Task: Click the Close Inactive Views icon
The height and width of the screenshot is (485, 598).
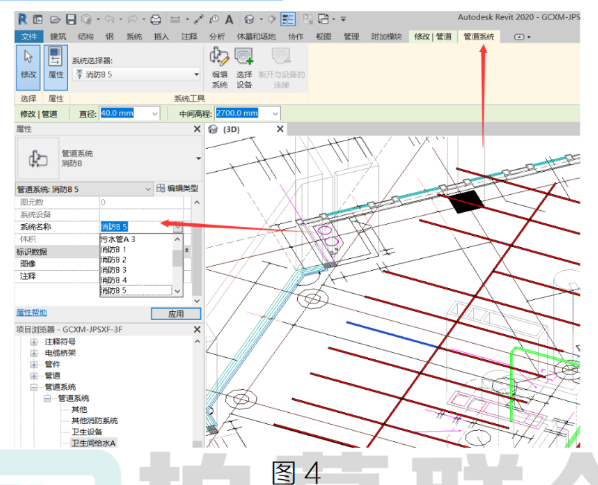Action: click(x=308, y=19)
